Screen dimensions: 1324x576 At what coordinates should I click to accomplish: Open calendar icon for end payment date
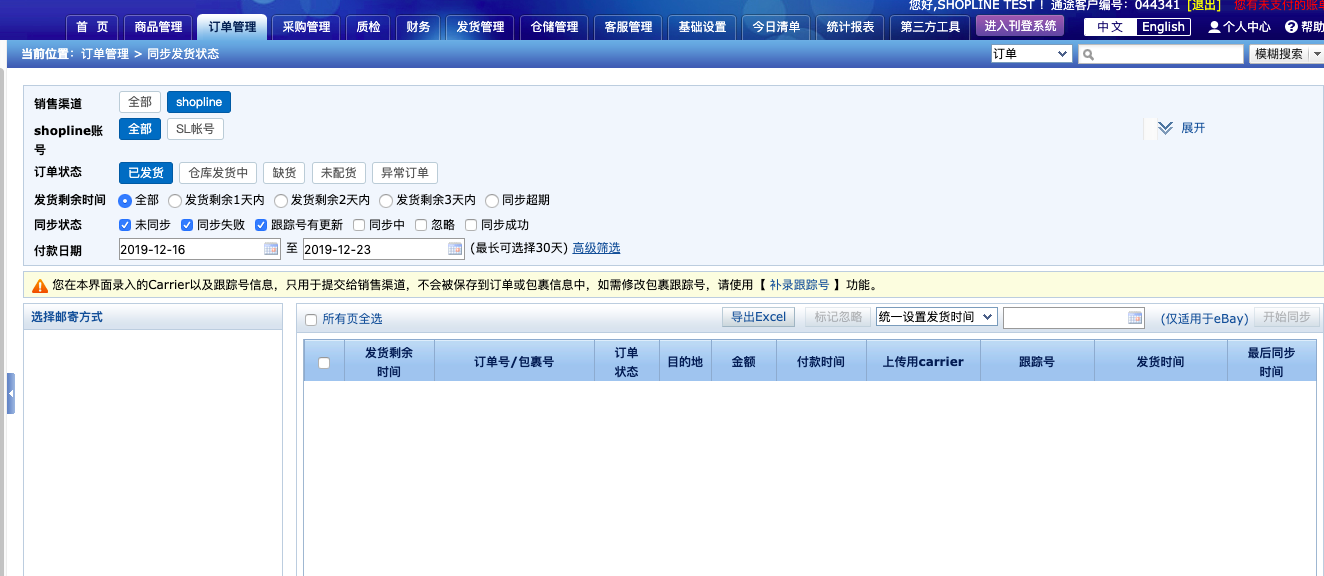point(455,249)
